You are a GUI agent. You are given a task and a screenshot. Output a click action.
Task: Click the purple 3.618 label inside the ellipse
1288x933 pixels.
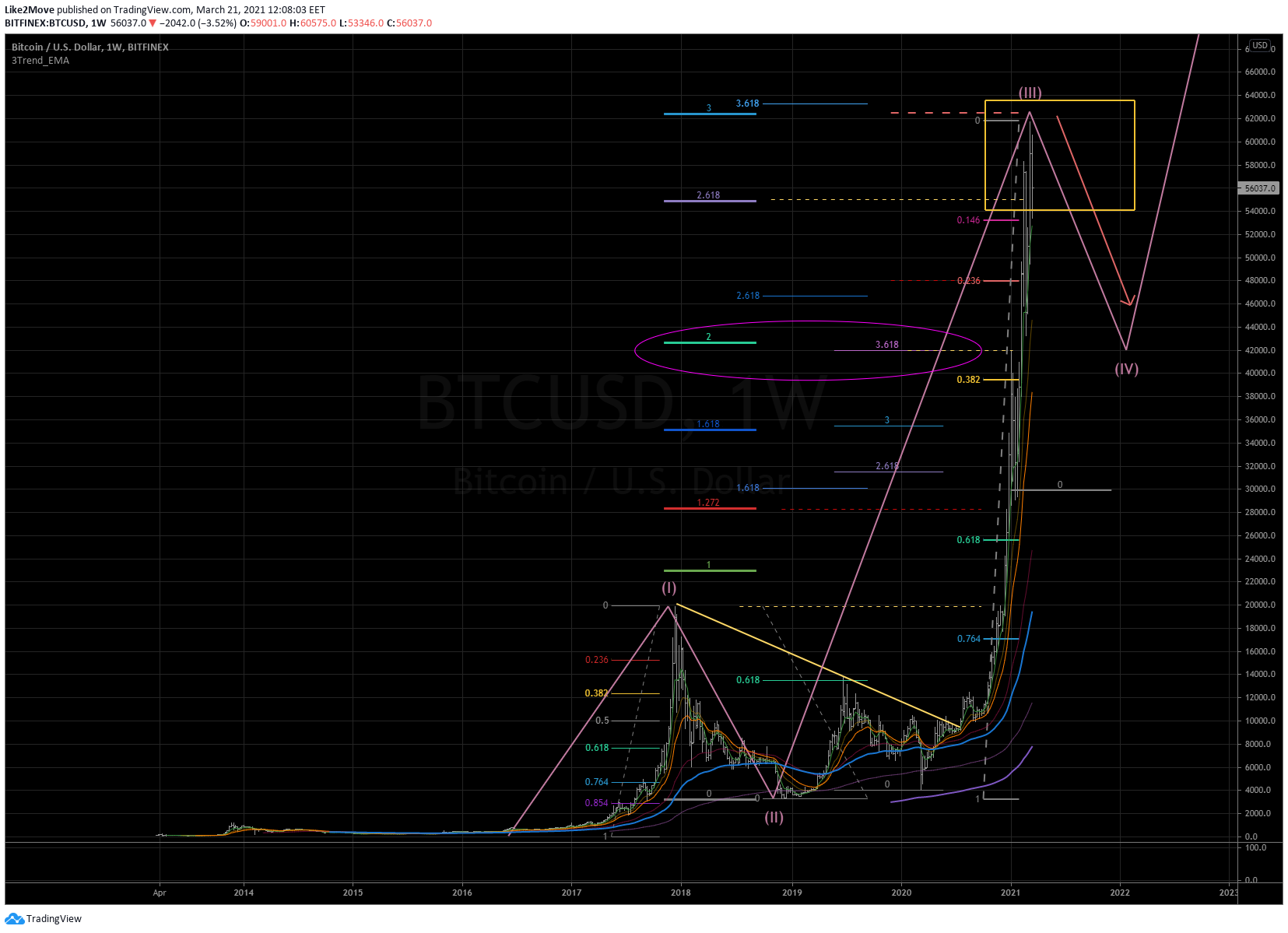pos(886,345)
